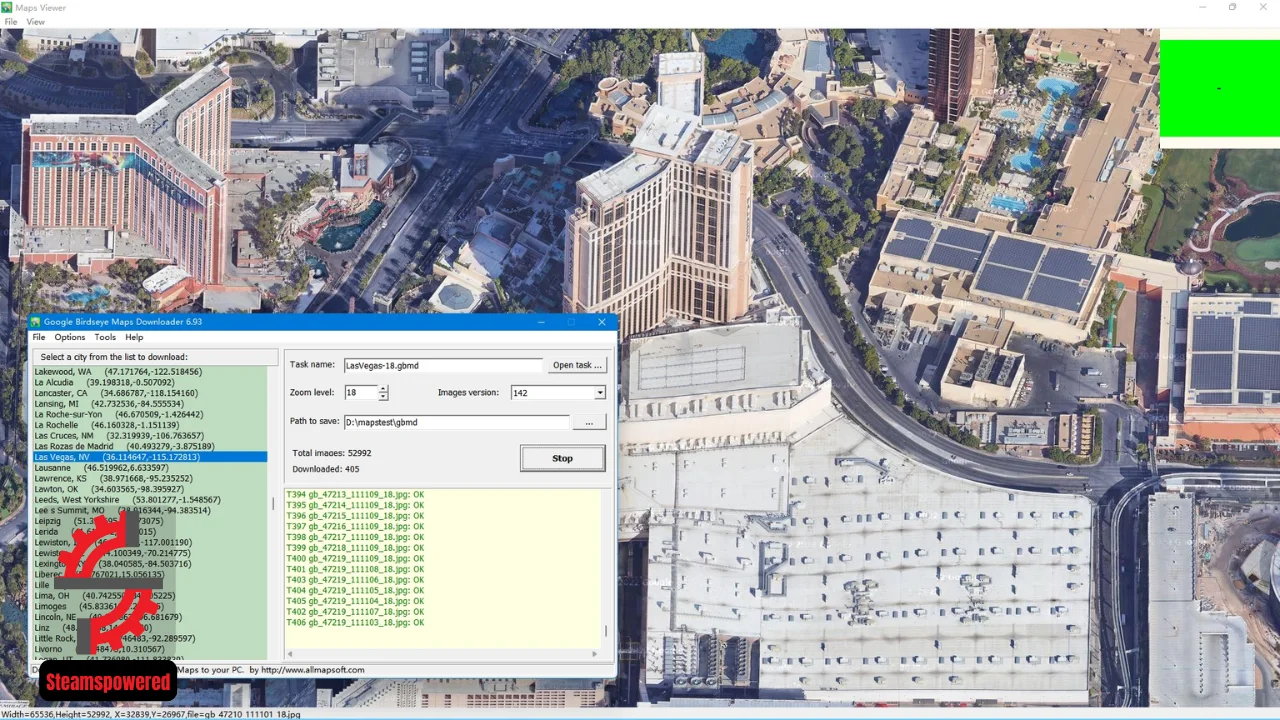This screenshot has width=1280, height=720.
Task: Click log line T405 gb_47219_111104_18.jpg
Action: 355,601
